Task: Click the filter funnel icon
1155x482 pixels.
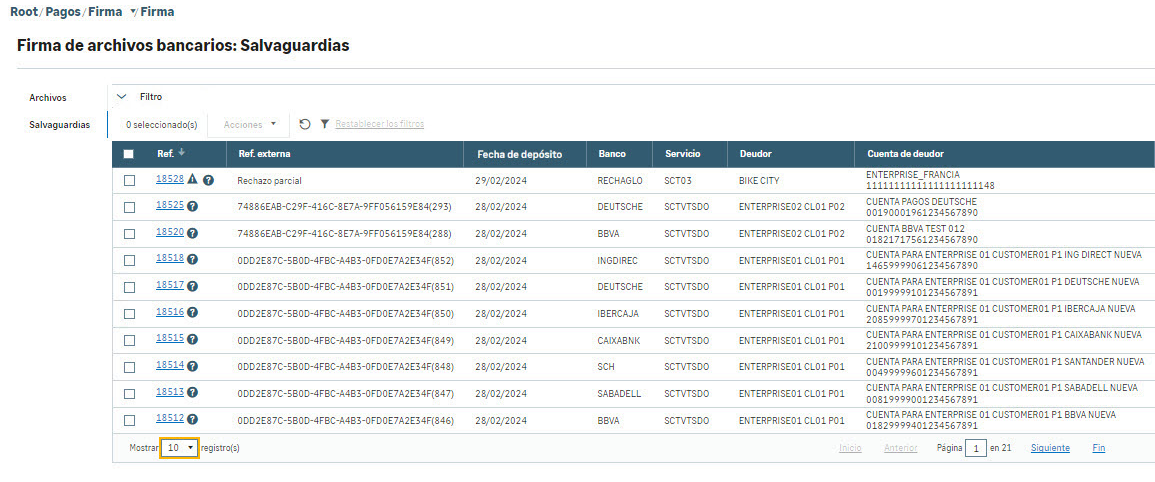Action: coord(324,124)
